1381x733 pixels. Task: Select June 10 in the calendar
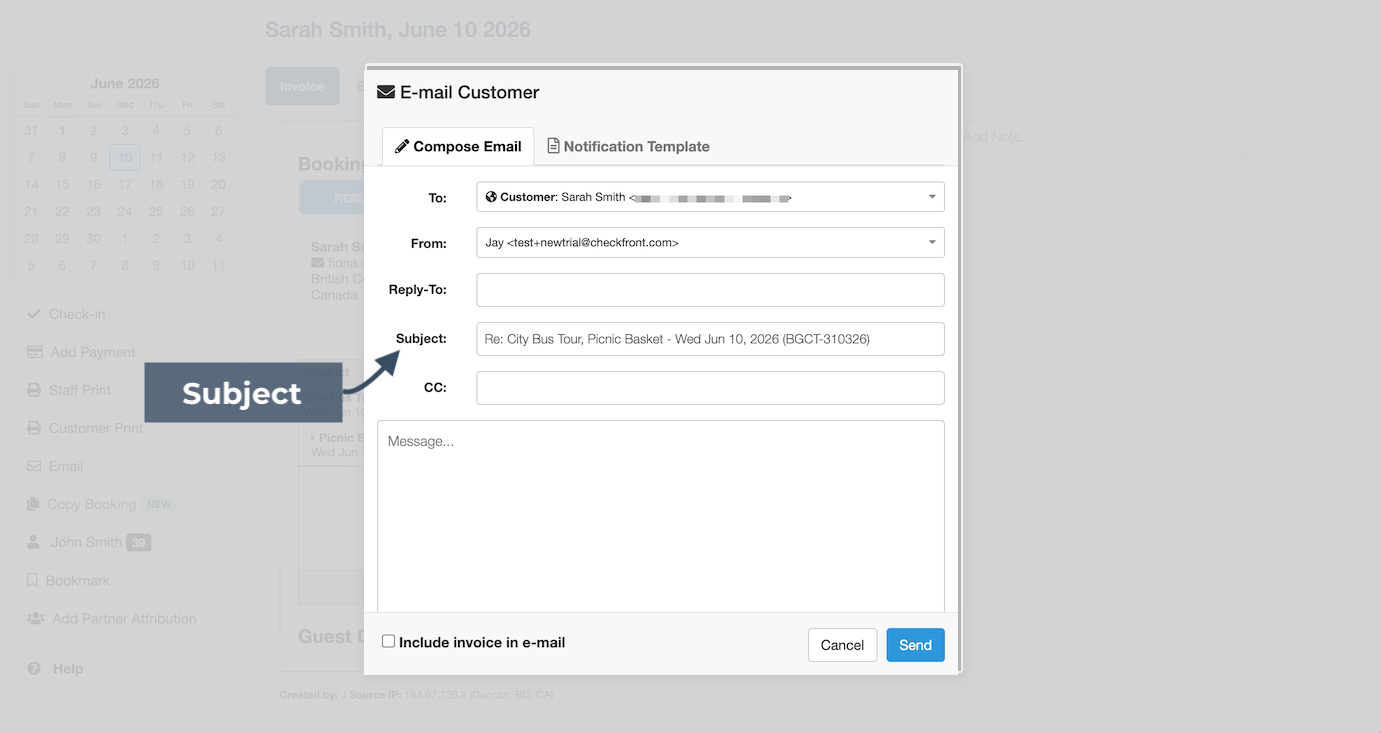[x=124, y=157]
